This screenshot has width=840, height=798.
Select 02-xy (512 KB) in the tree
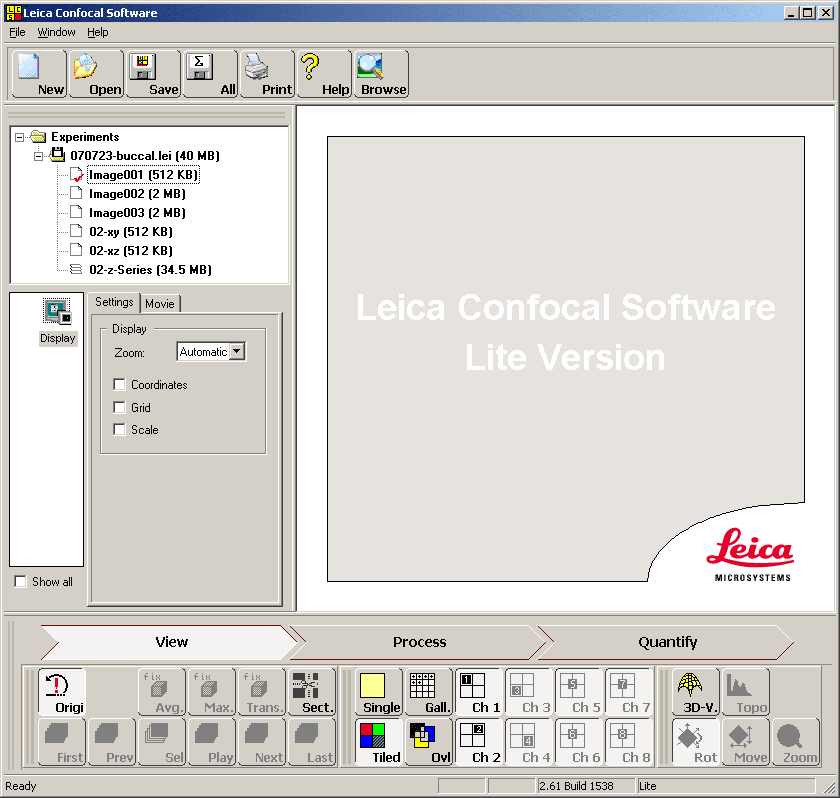(131, 232)
